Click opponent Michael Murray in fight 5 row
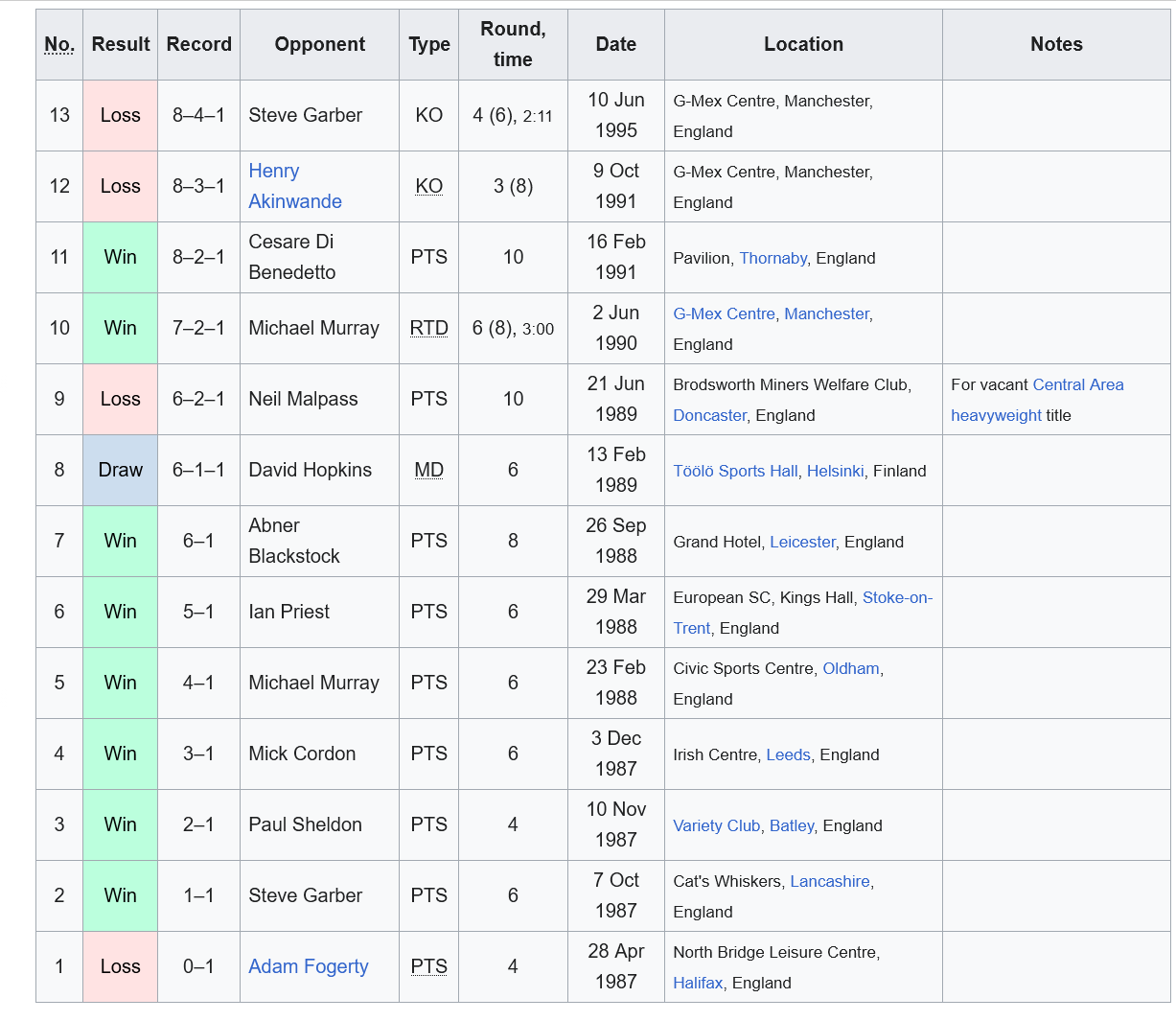The height and width of the screenshot is (1021, 1176). [314, 683]
